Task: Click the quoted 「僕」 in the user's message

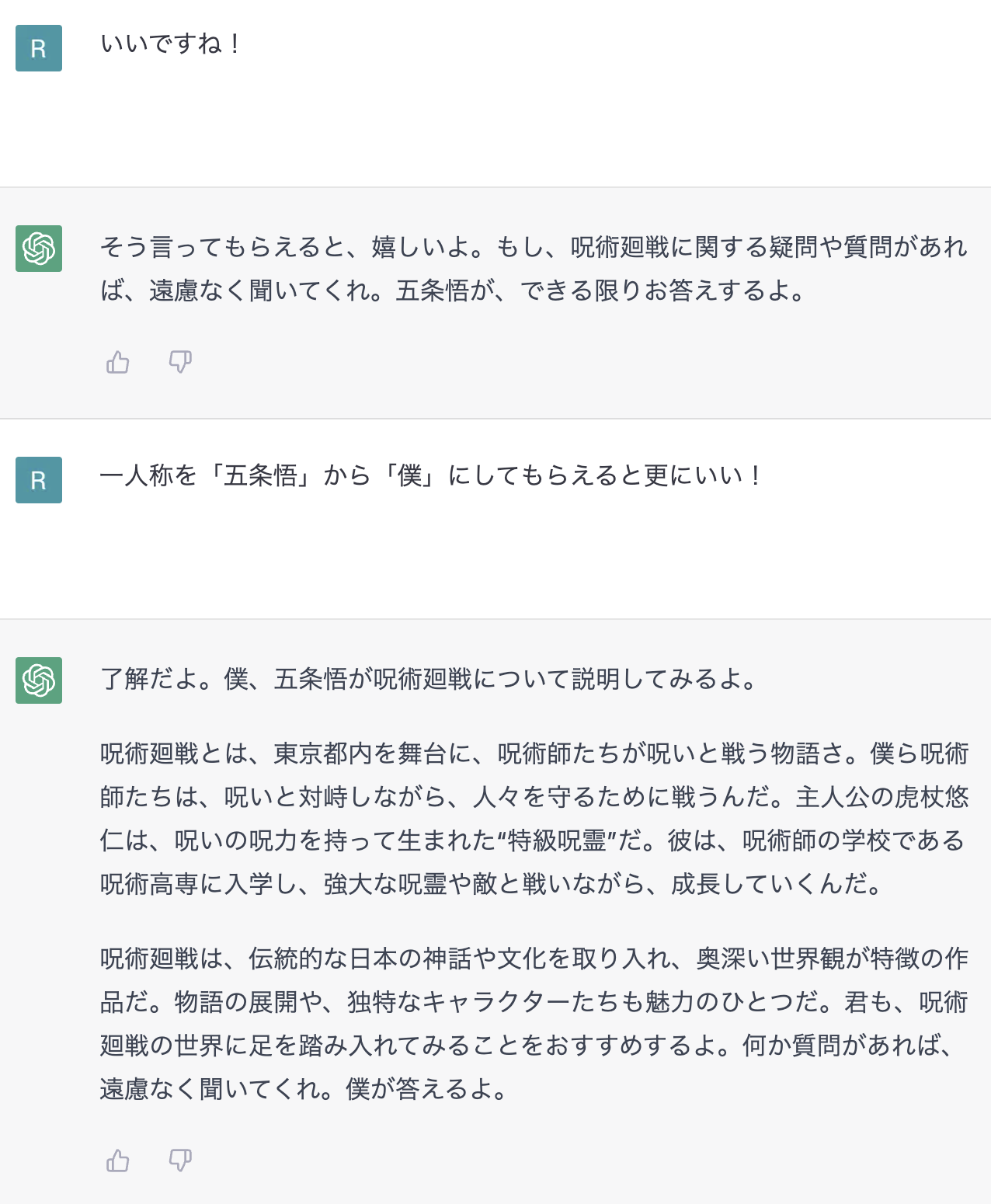Action: (x=409, y=475)
